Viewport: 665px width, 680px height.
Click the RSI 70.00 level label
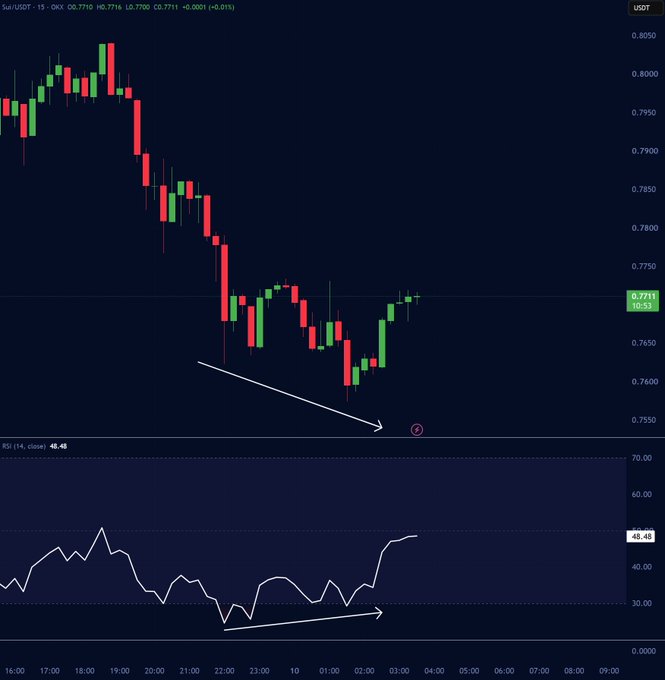[x=642, y=458]
